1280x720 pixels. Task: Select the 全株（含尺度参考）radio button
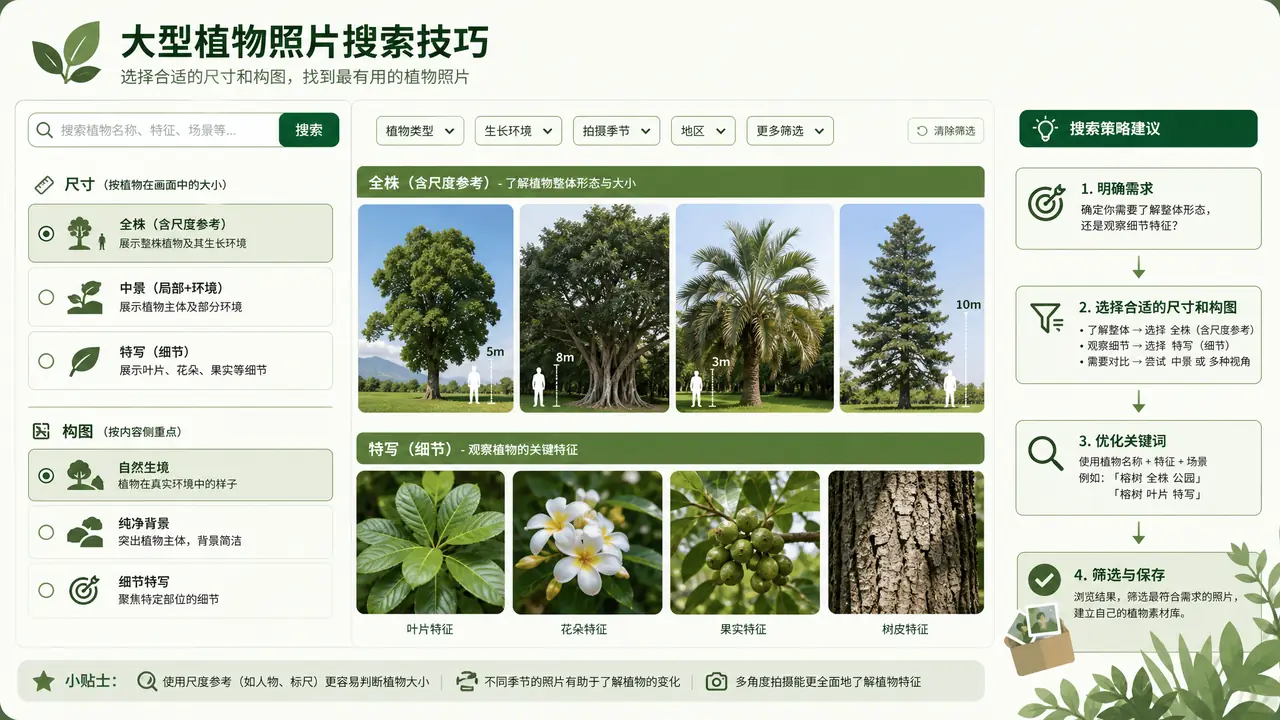[x=46, y=233]
